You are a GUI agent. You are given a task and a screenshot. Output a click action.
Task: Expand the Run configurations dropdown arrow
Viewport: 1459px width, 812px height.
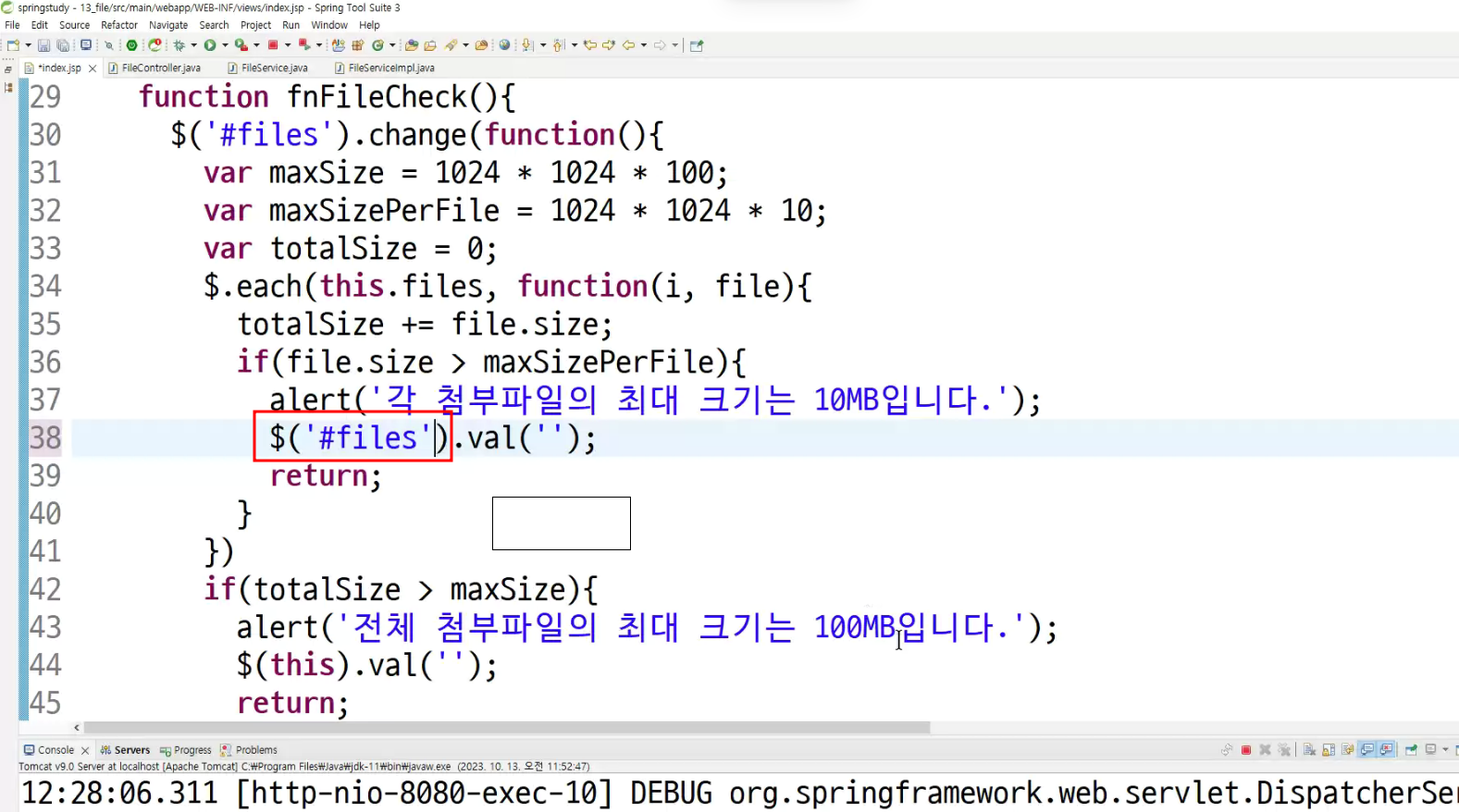(225, 44)
